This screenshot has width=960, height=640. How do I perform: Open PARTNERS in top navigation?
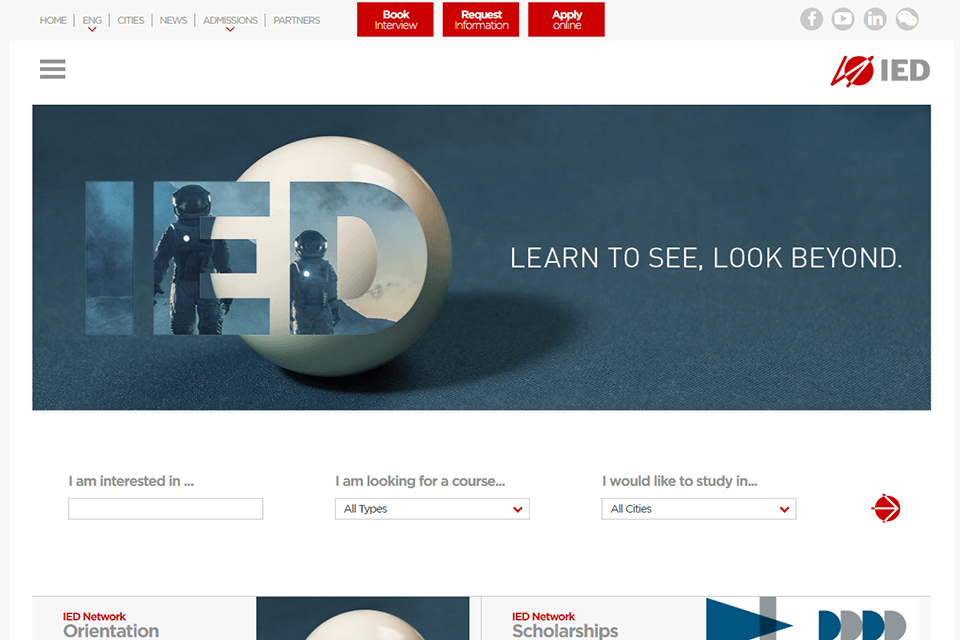(x=296, y=20)
